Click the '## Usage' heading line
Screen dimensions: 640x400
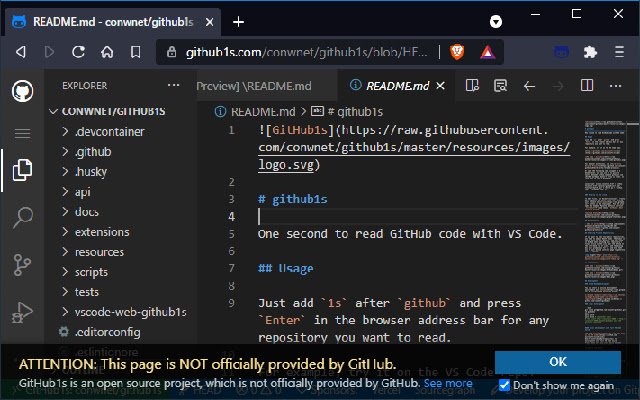pos(285,268)
